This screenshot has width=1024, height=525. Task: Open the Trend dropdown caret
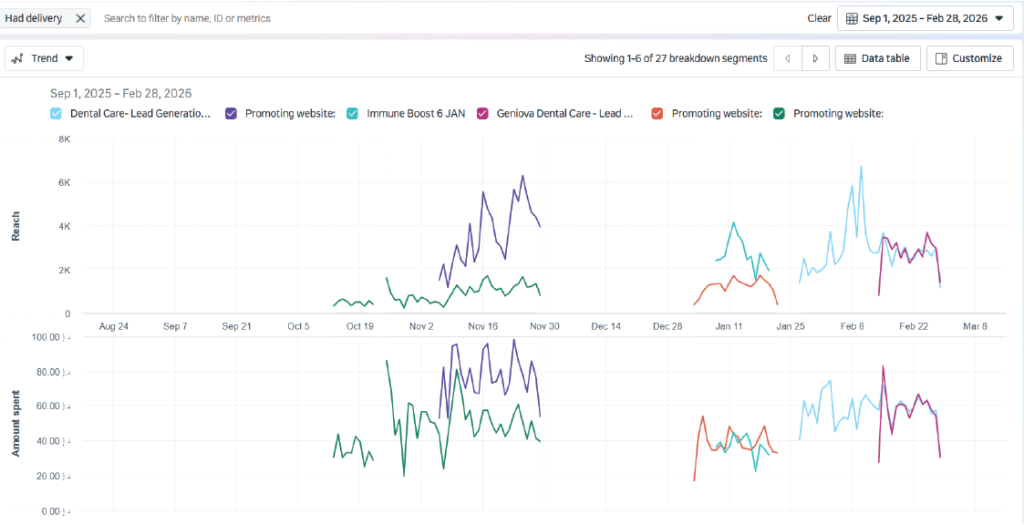(x=69, y=59)
